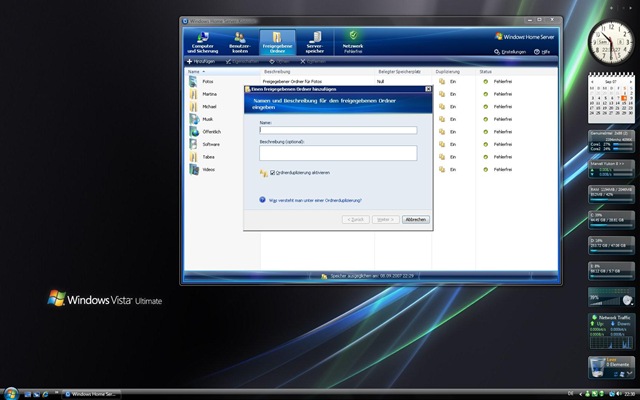Toggle the Ordnerduplizierung aktivieren checkbox
The width and height of the screenshot is (640, 400).
click(273, 173)
